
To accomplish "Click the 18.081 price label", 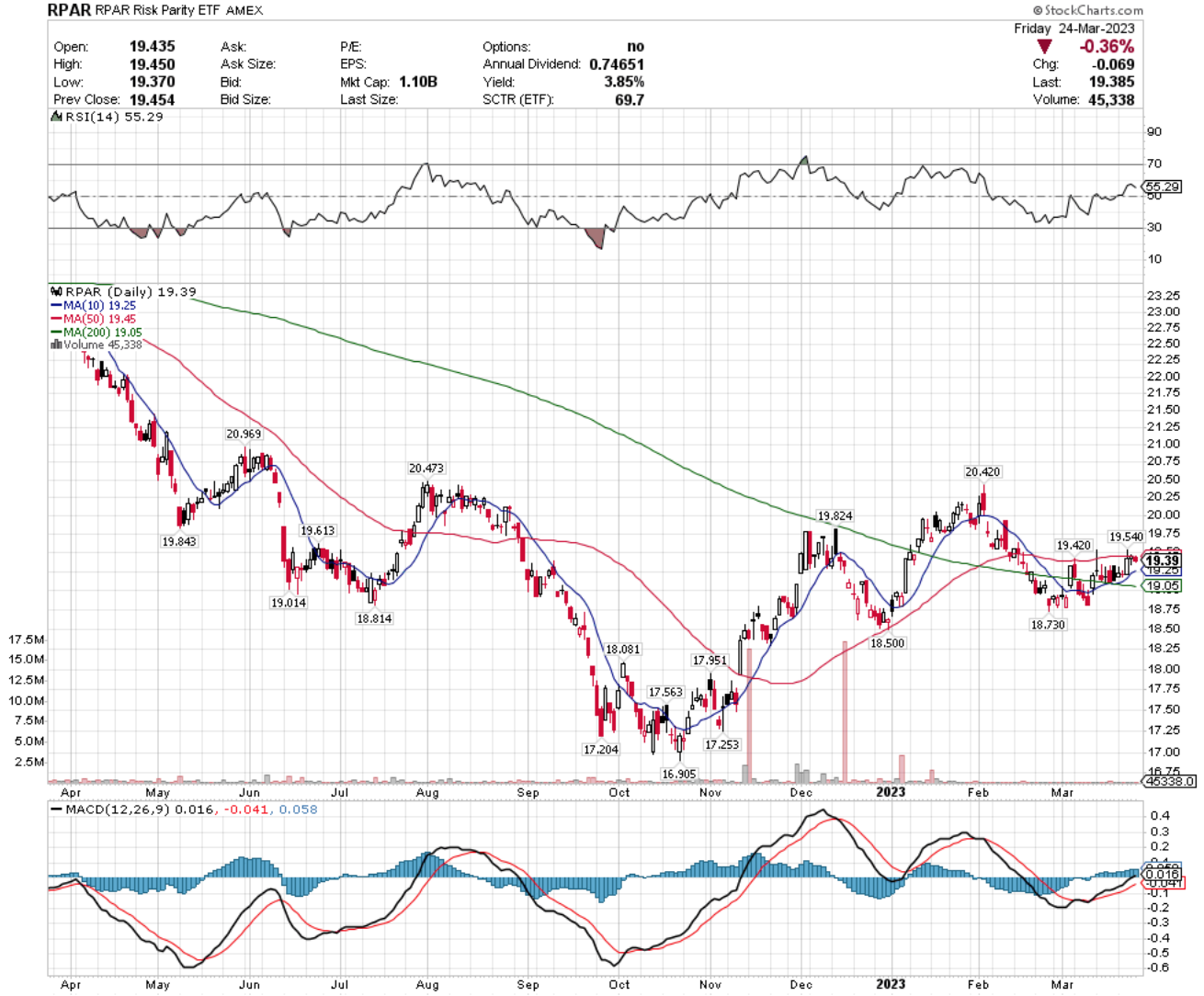I will pos(623,649).
